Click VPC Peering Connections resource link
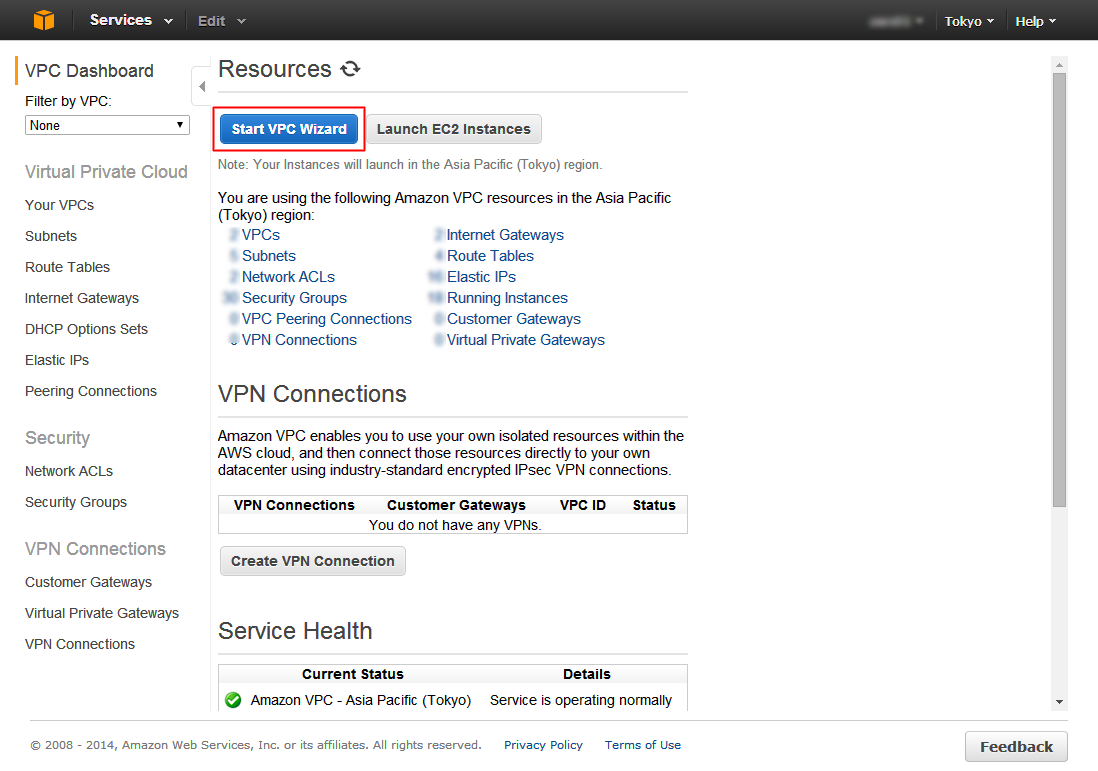1098x771 pixels. coord(327,319)
